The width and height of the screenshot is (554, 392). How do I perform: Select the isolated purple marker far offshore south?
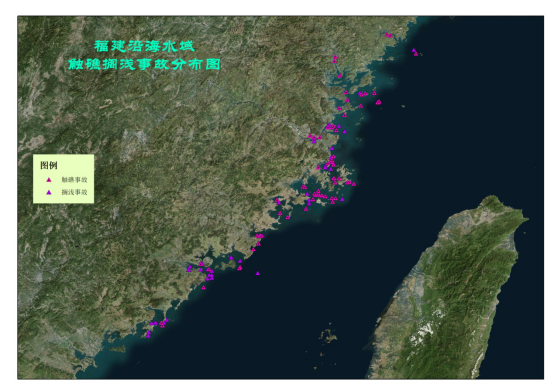(258, 273)
